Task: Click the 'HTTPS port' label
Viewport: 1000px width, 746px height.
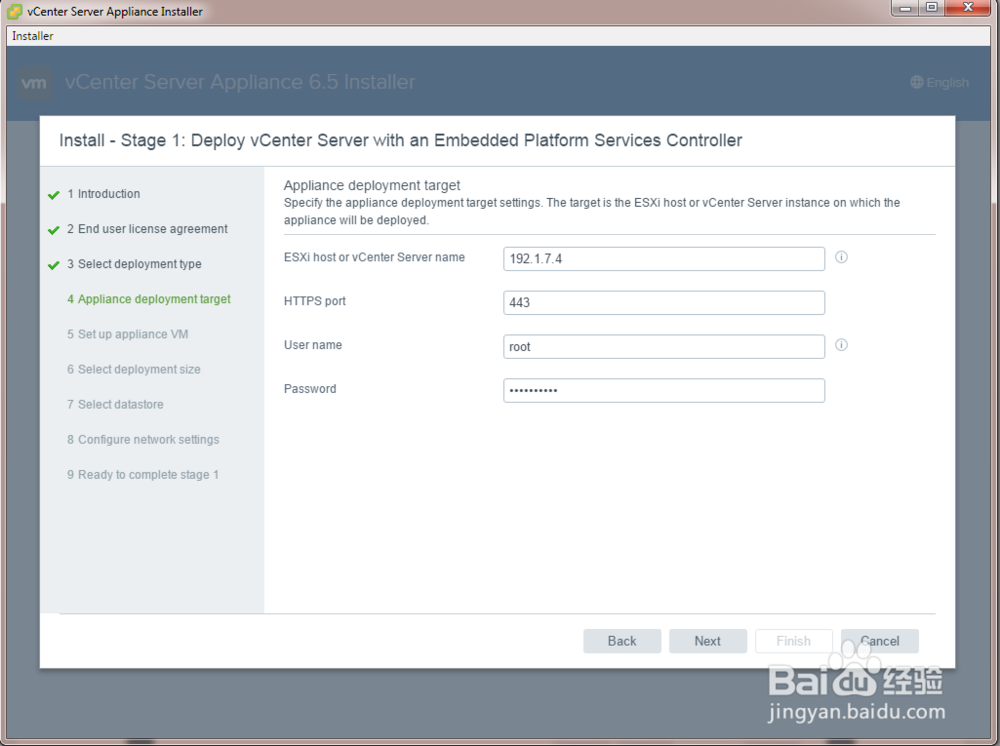Action: [x=314, y=301]
